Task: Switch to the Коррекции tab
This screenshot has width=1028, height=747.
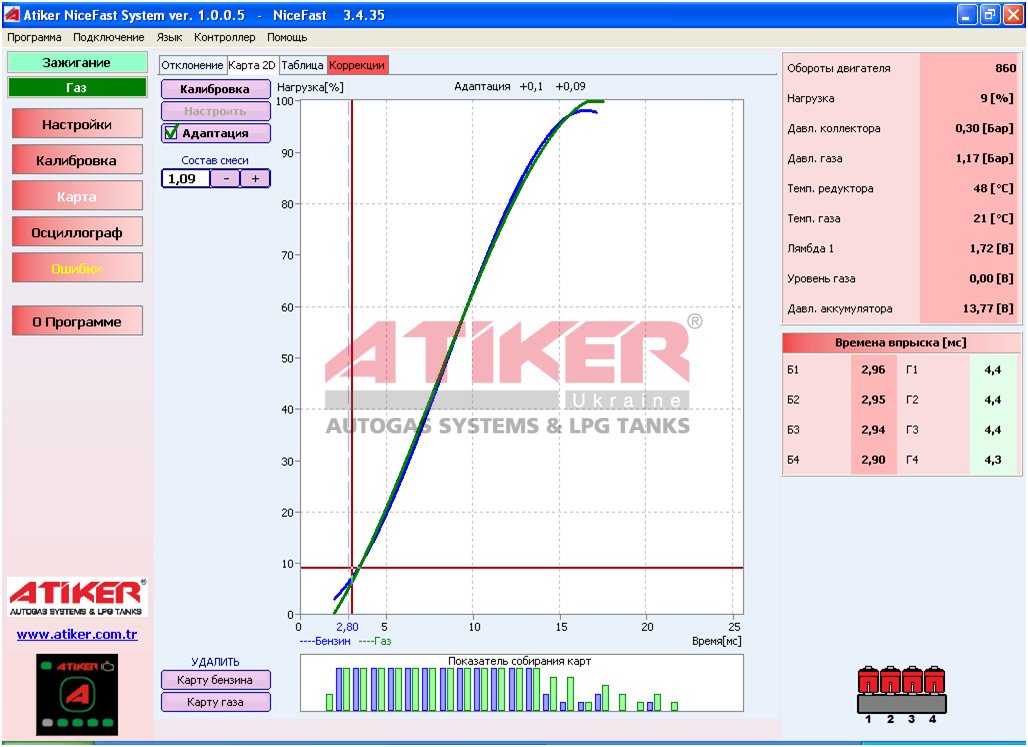Action: [x=357, y=65]
